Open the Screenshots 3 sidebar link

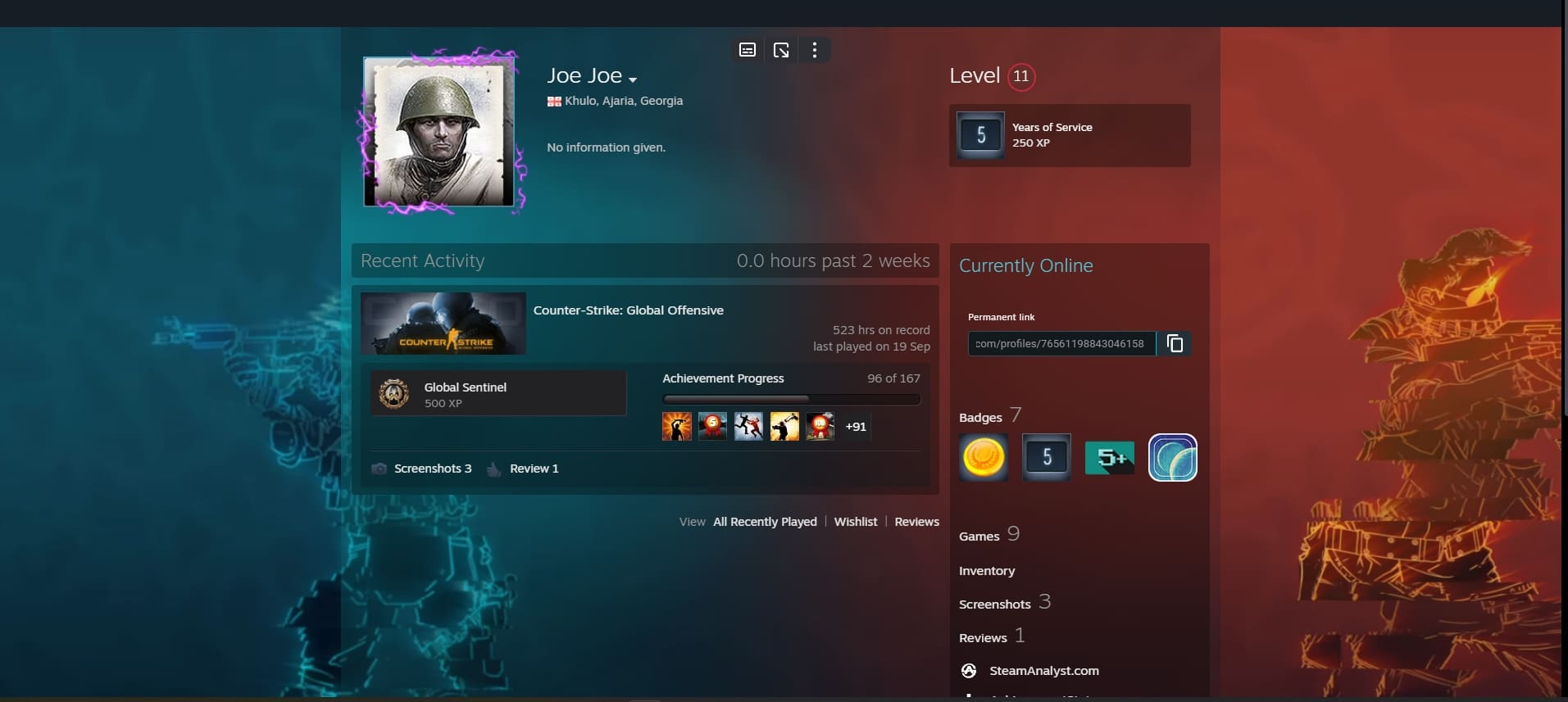pyautogui.click(x=1005, y=603)
